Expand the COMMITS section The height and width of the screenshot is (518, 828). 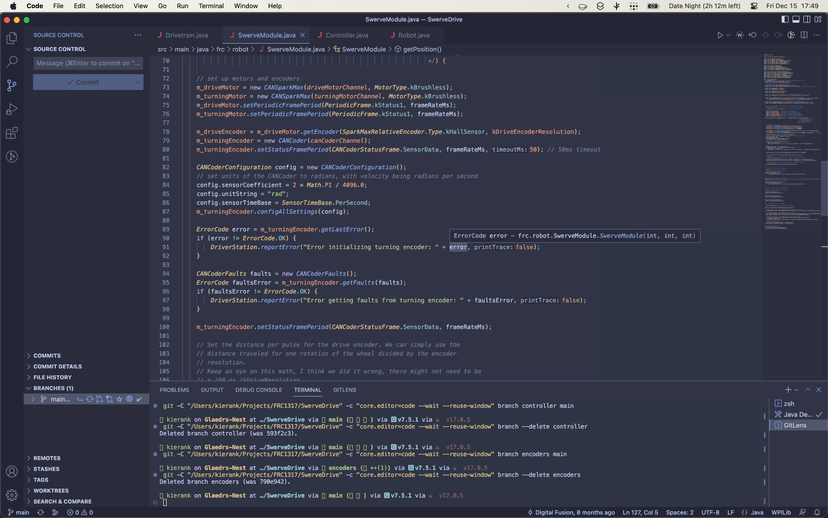[47, 355]
